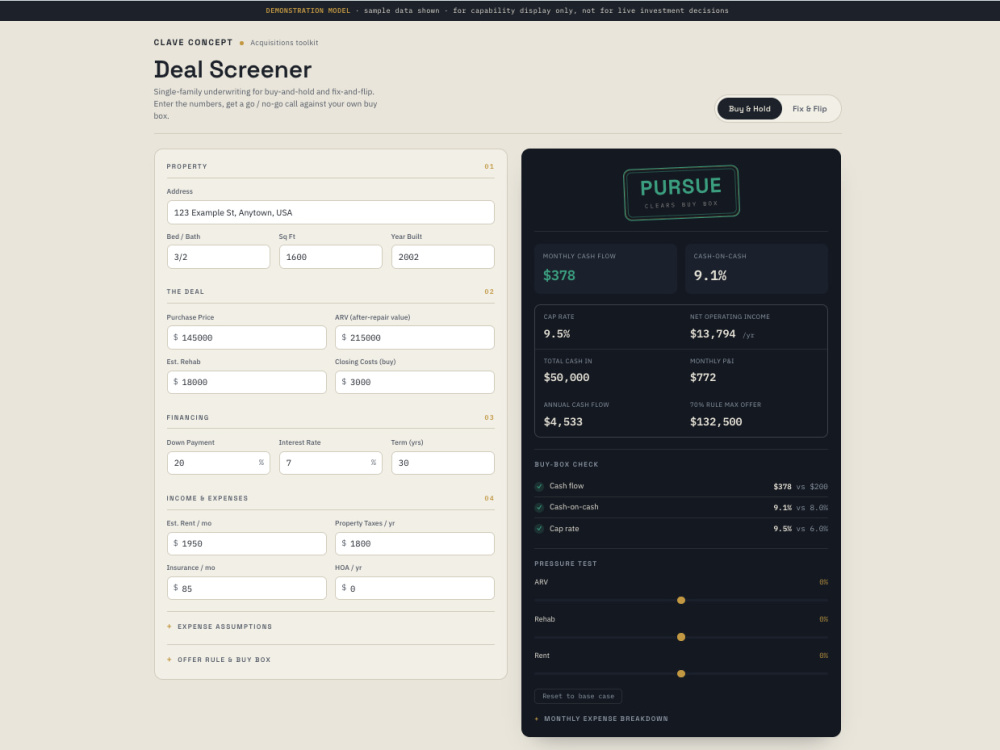Viewport: 1000px width, 750px height.
Task: Click THE DEAL section heading
Action: [x=186, y=291]
